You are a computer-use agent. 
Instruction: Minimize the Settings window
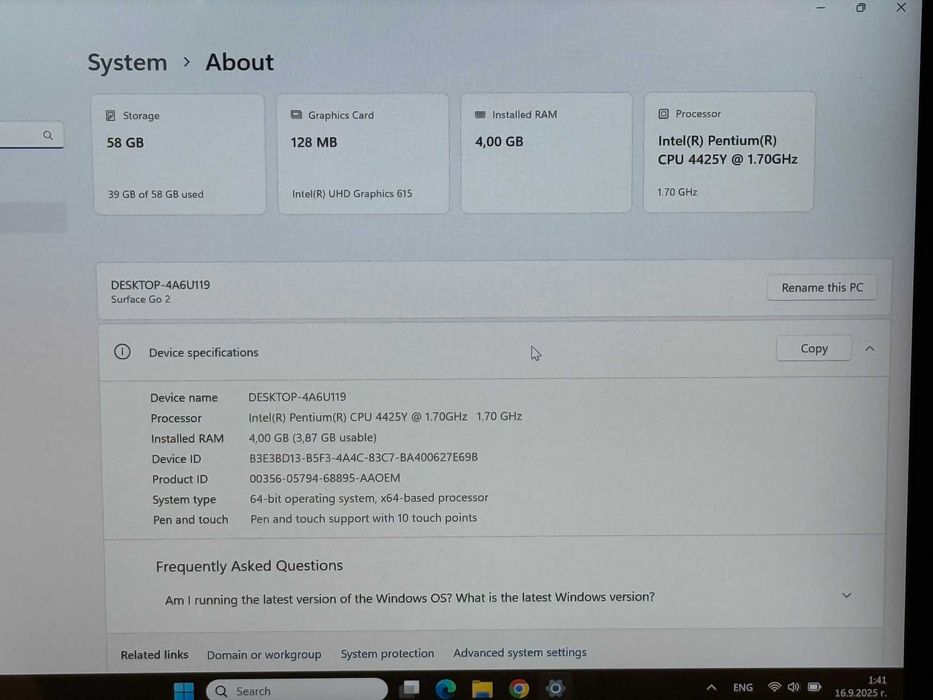[x=821, y=8]
